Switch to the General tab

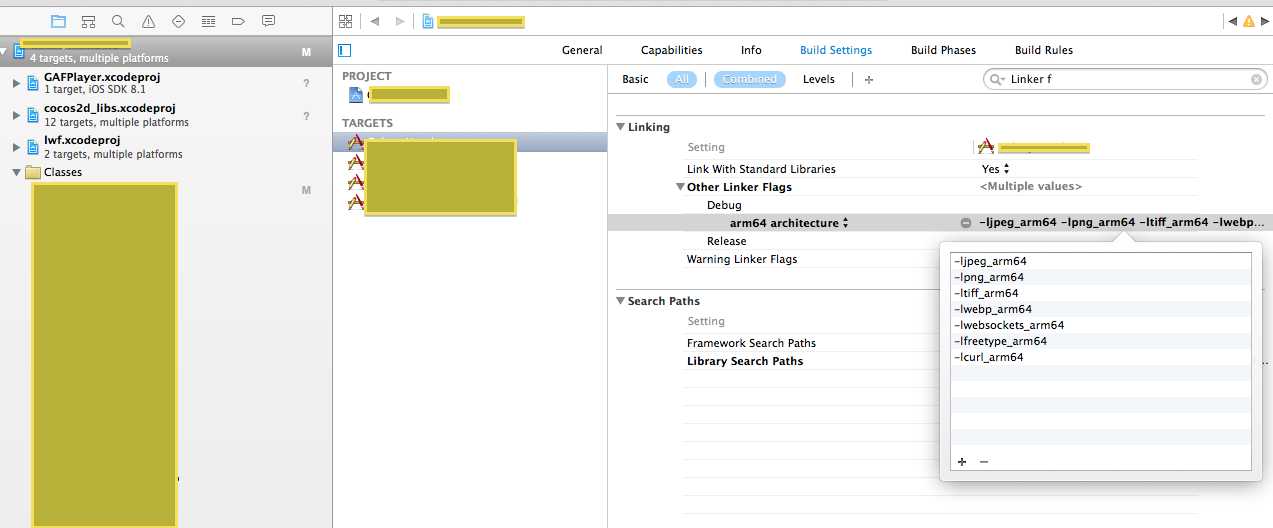[582, 50]
